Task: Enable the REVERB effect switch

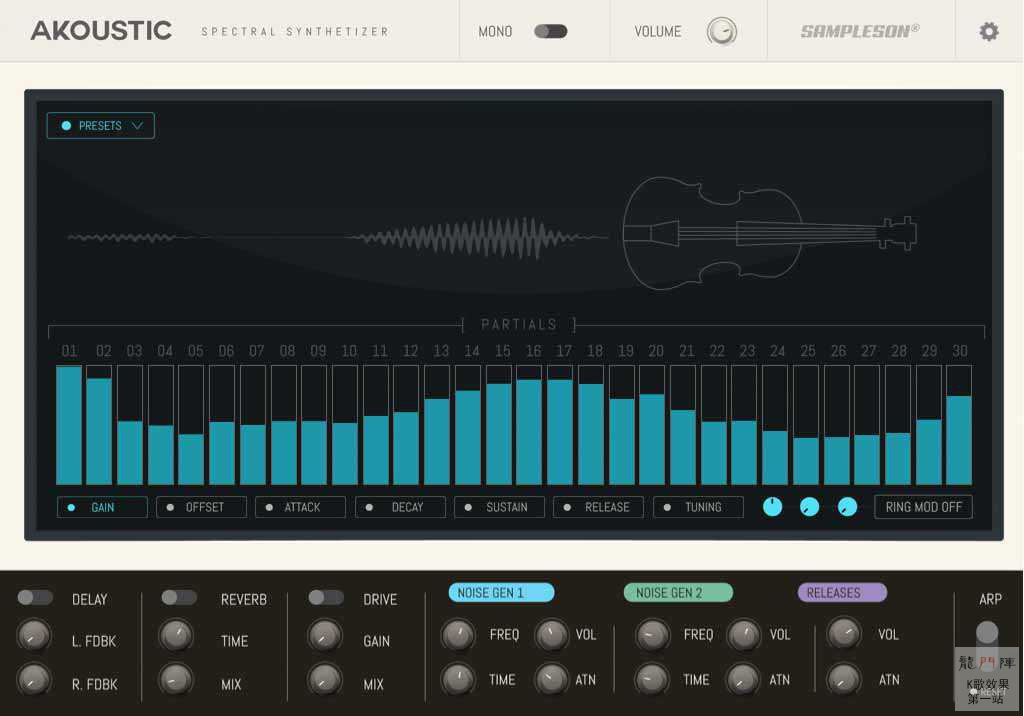Action: (179, 597)
